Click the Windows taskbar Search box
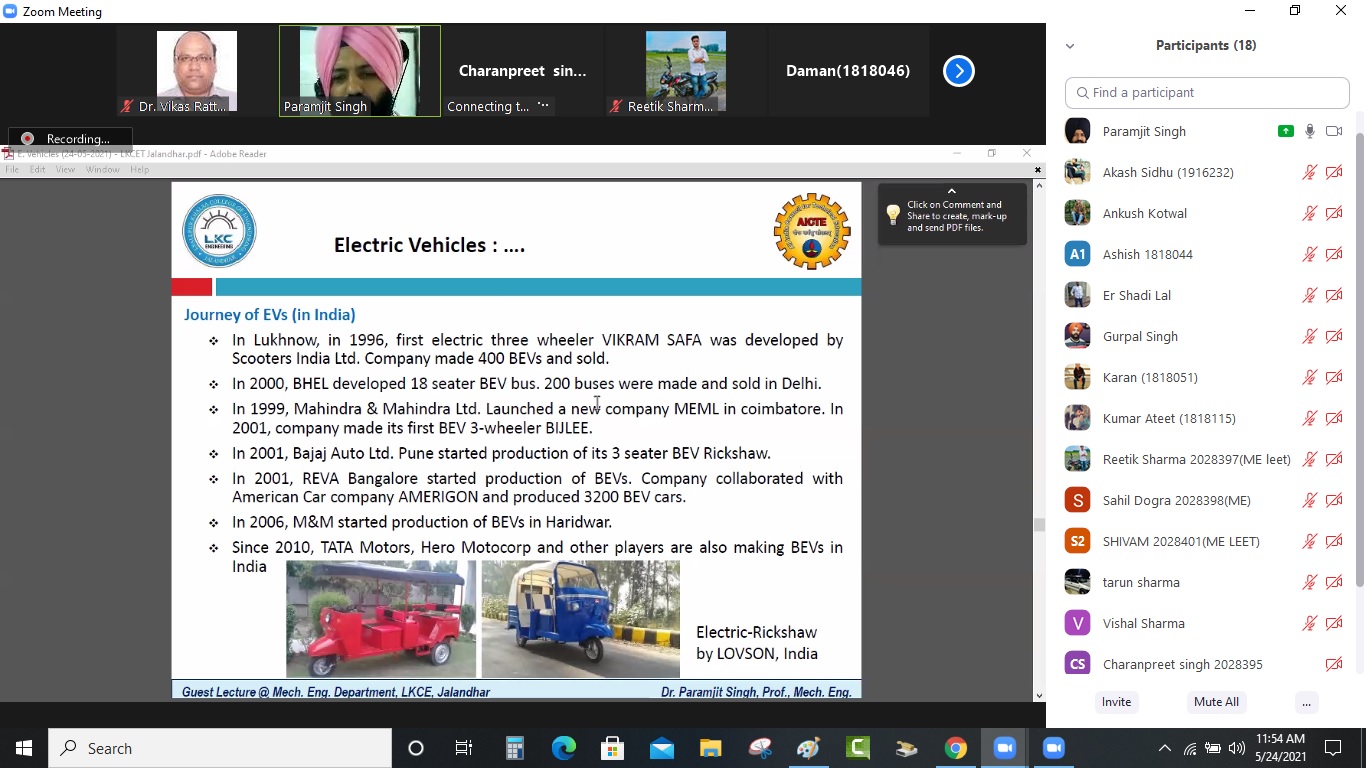Image resolution: width=1366 pixels, height=768 pixels. (x=220, y=748)
